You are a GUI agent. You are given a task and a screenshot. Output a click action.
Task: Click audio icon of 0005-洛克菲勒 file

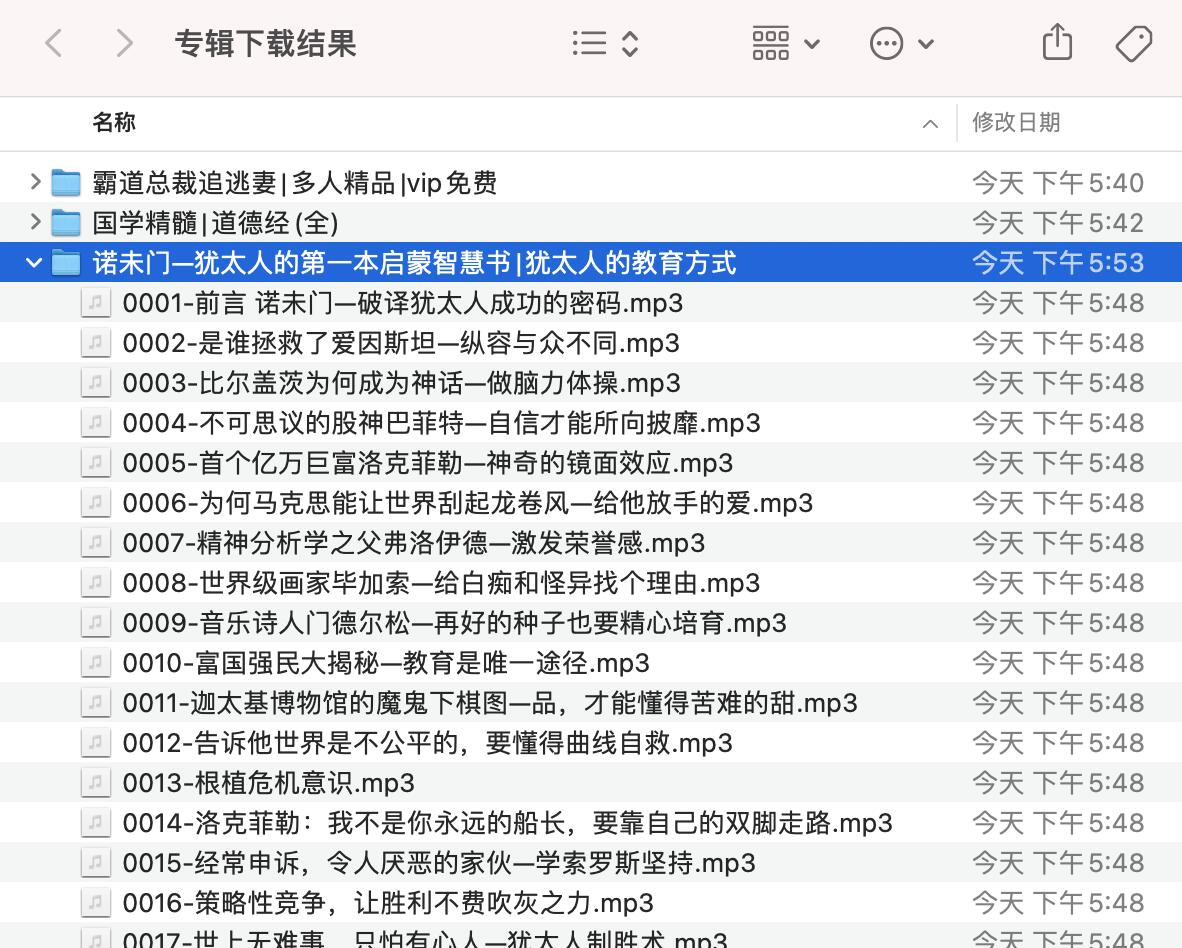point(96,462)
